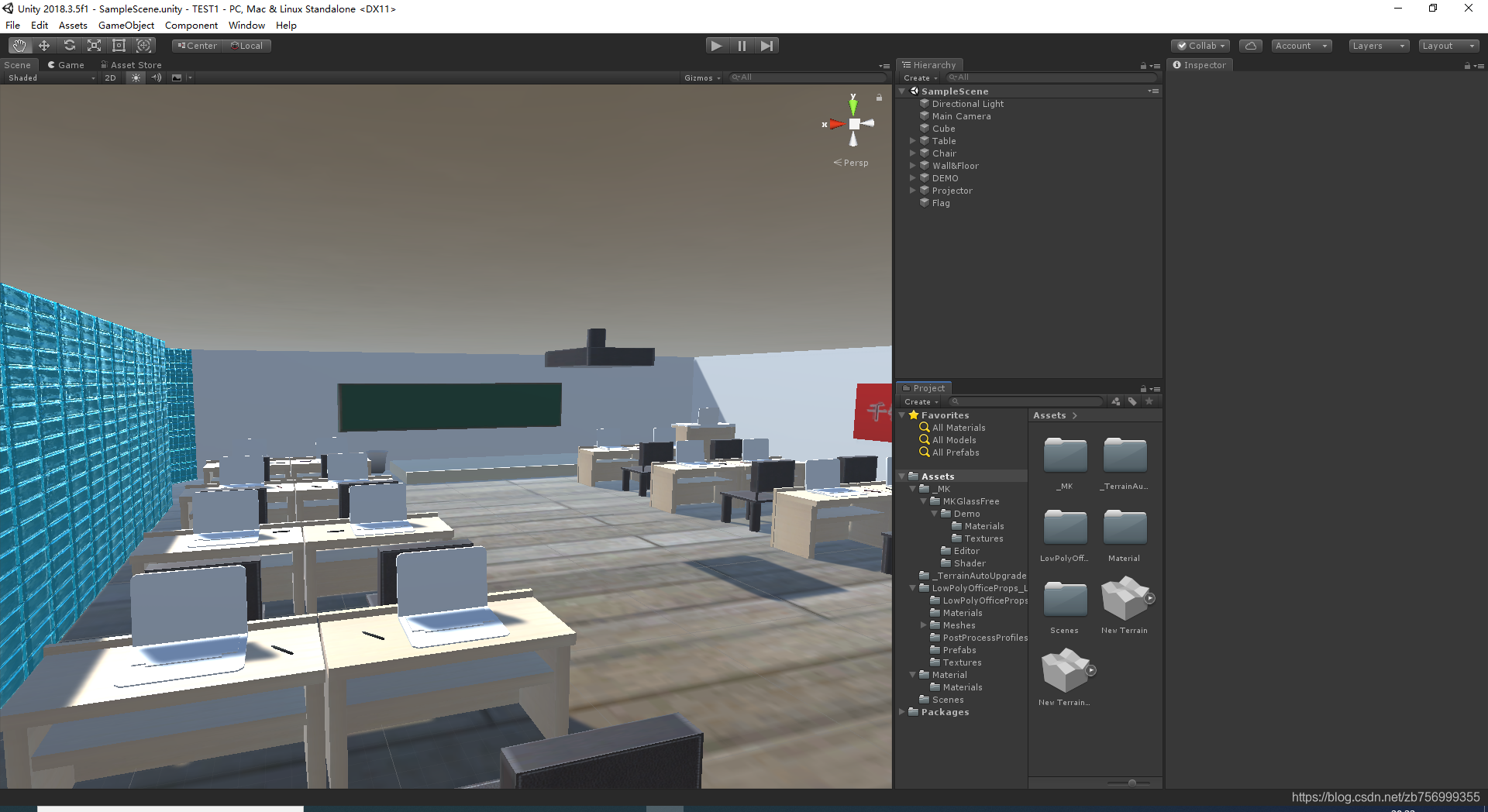Screen dimensions: 1488x812
Task: Toggle Local handle rotation
Action: pyautogui.click(x=247, y=46)
